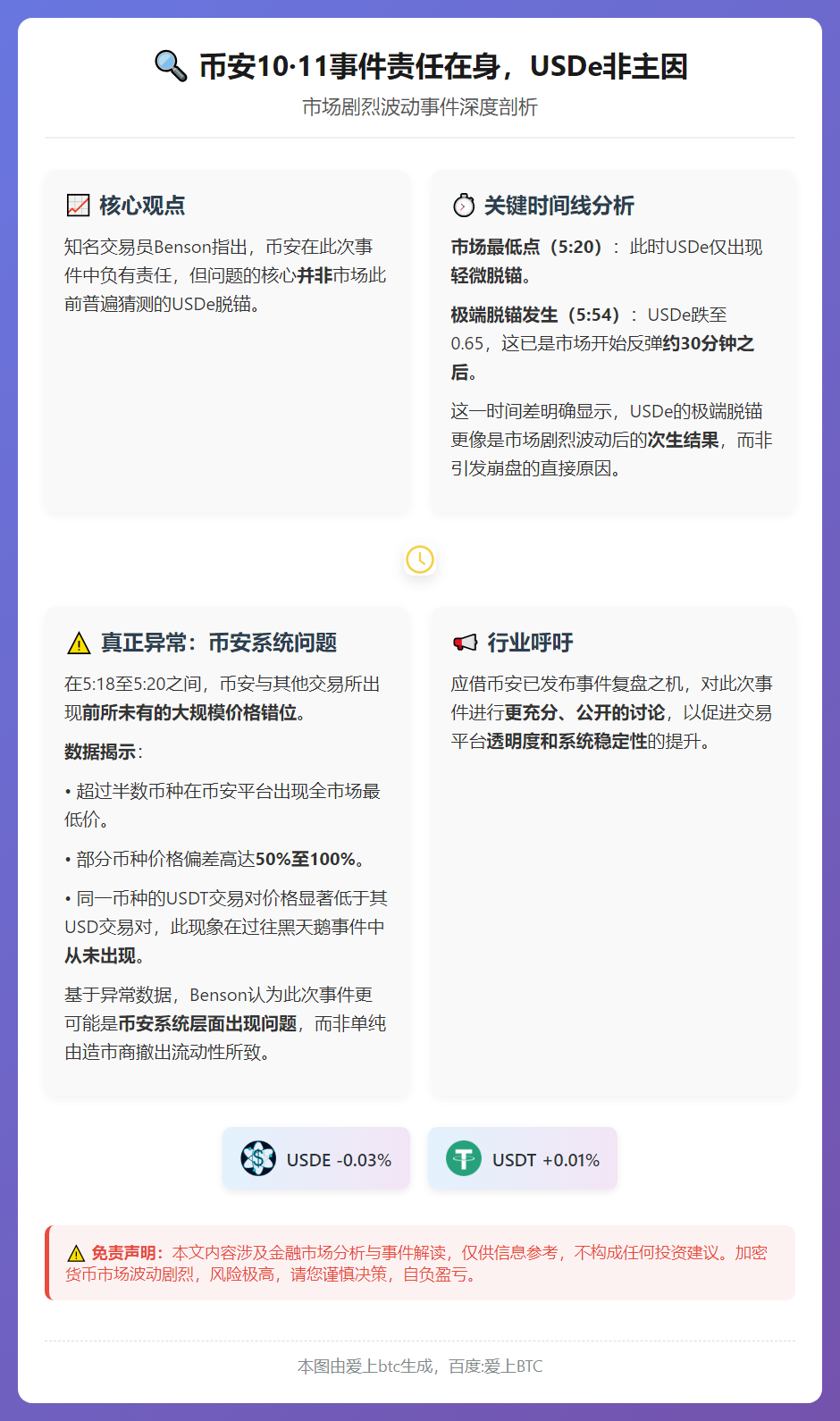The height and width of the screenshot is (1421, 840).
Task: Click the 免责声明 disclaimer label
Action: [128, 1253]
